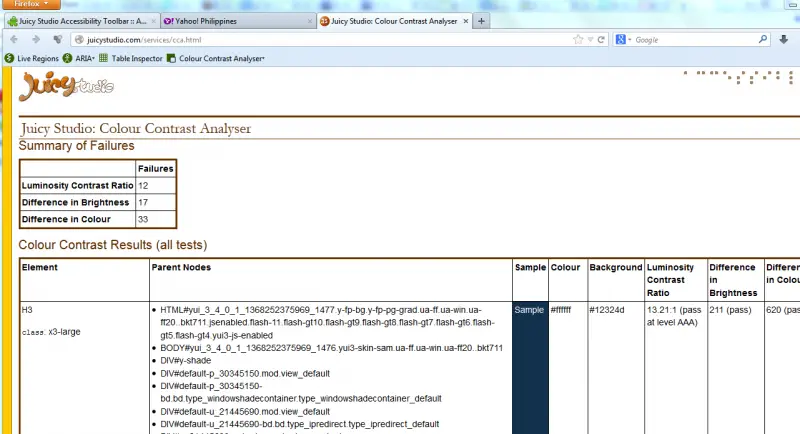Open the URL history dropdown arrow
Screen dimensions: 800x434
point(590,39)
